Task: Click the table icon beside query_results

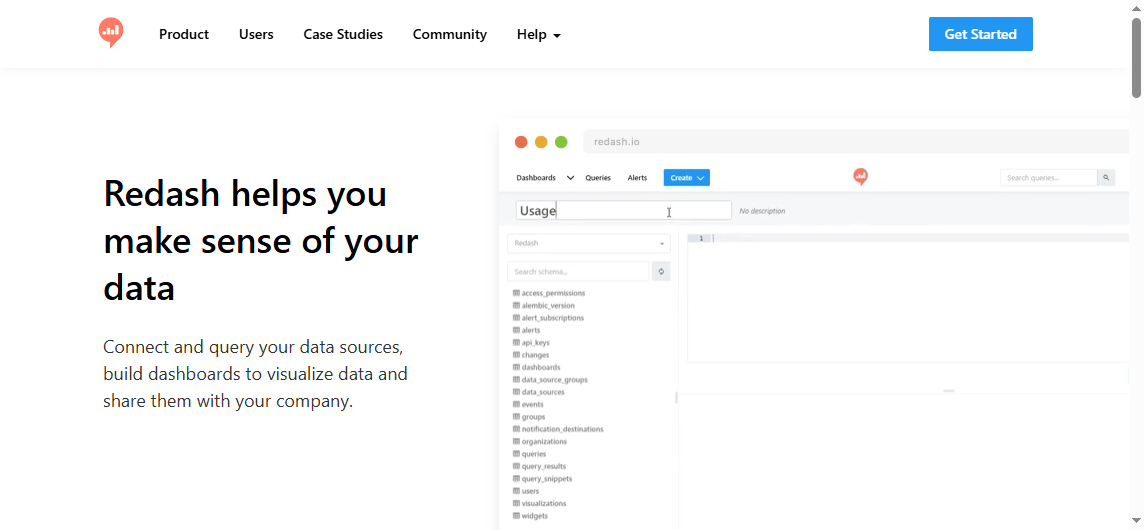Action: pyautogui.click(x=516, y=466)
